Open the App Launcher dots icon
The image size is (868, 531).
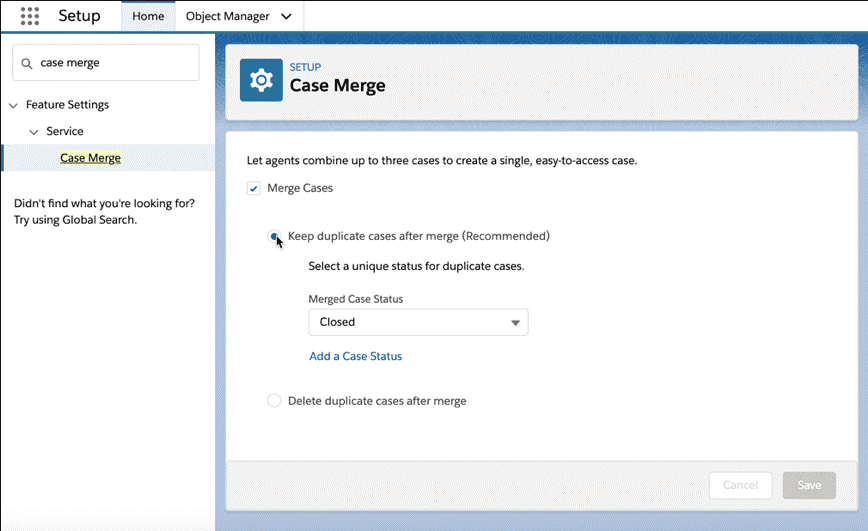(29, 16)
